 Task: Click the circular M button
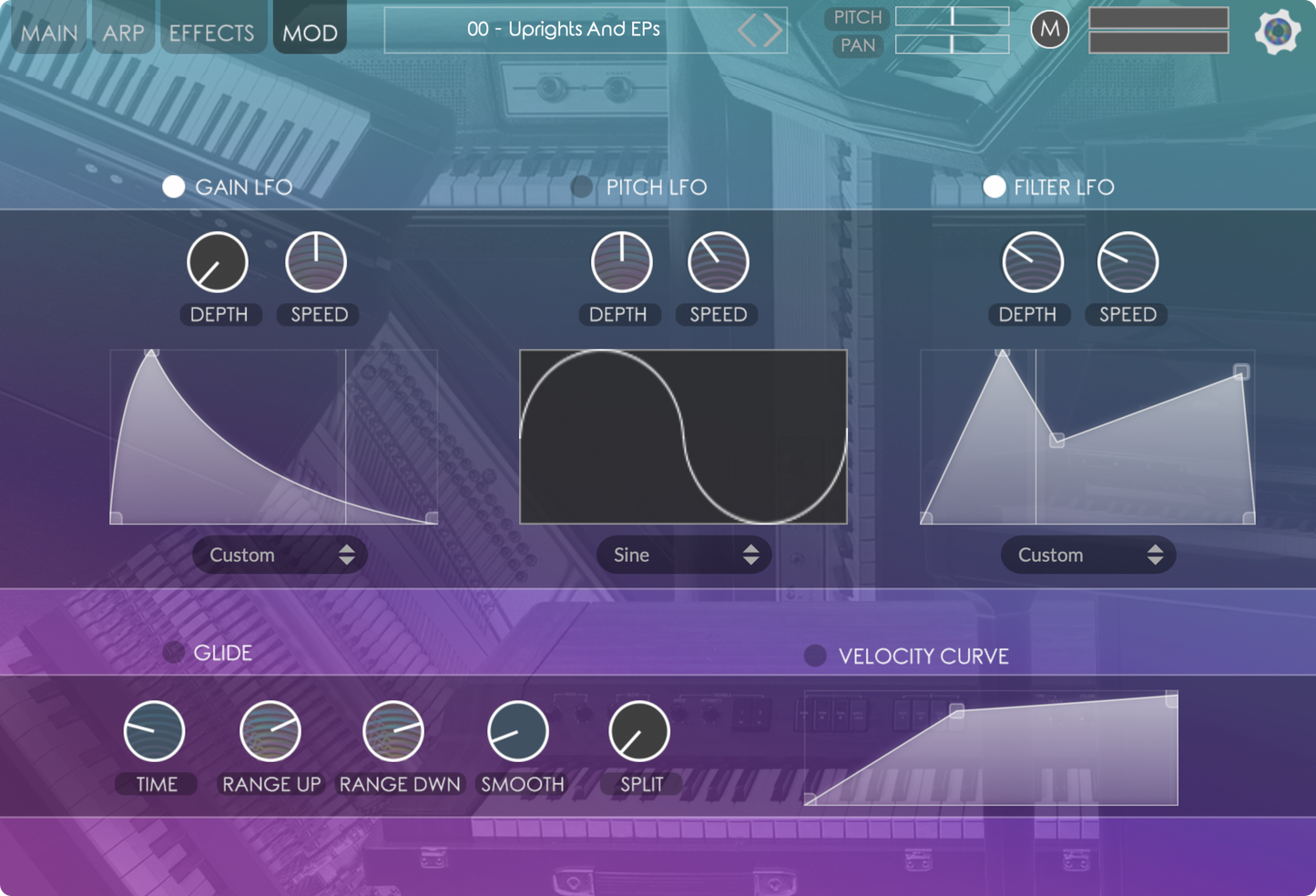(1049, 30)
